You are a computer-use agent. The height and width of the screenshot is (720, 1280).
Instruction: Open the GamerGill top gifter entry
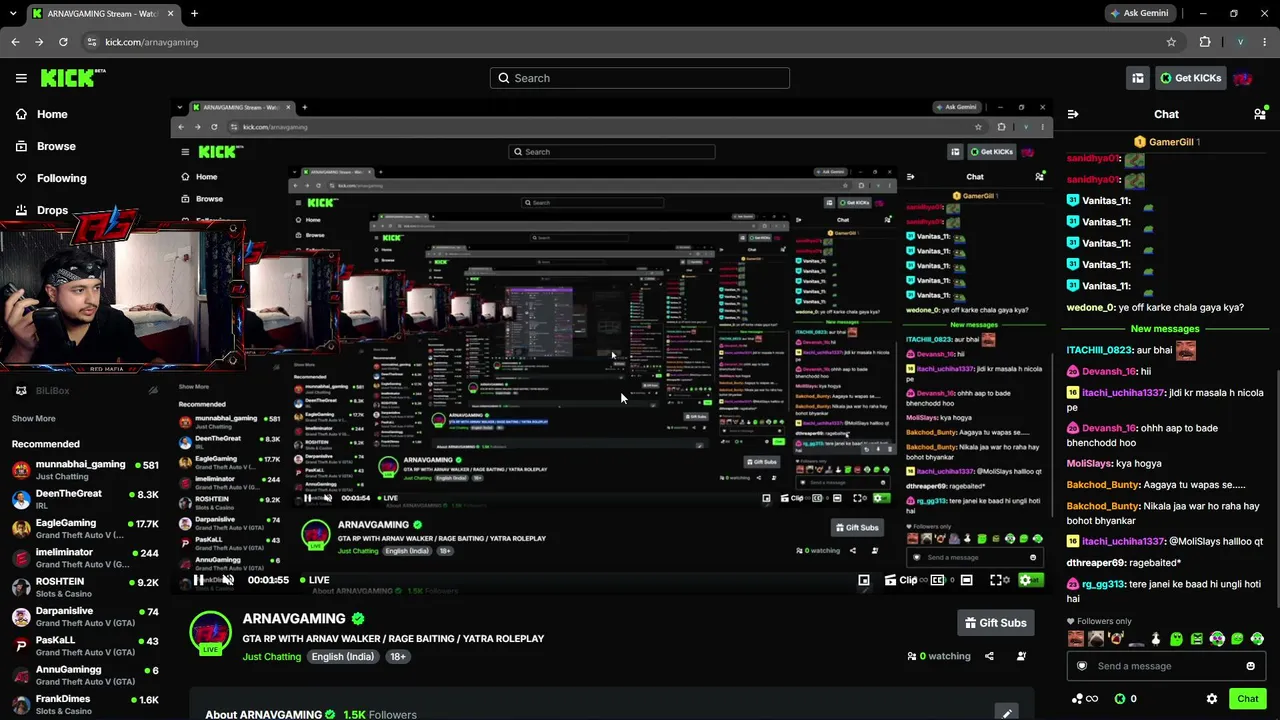tap(1166, 142)
